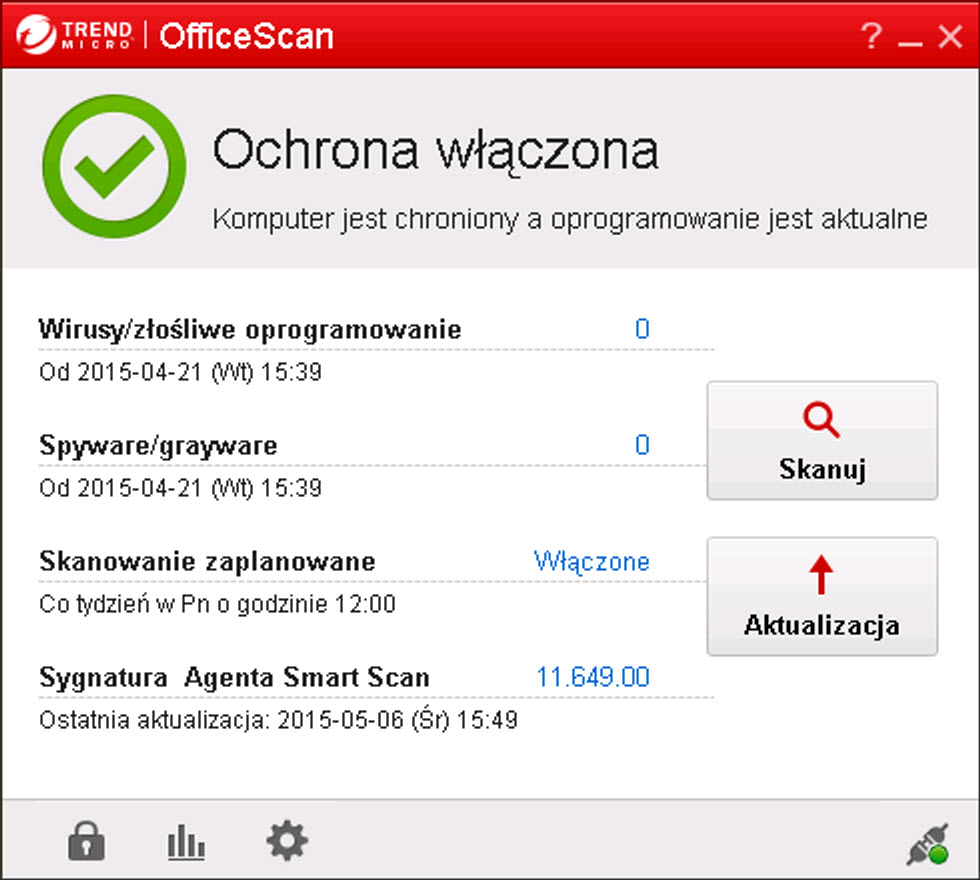Select the Skanowanie zaplanowane label
Screen dimensions: 980x880
pyautogui.click(x=207, y=561)
